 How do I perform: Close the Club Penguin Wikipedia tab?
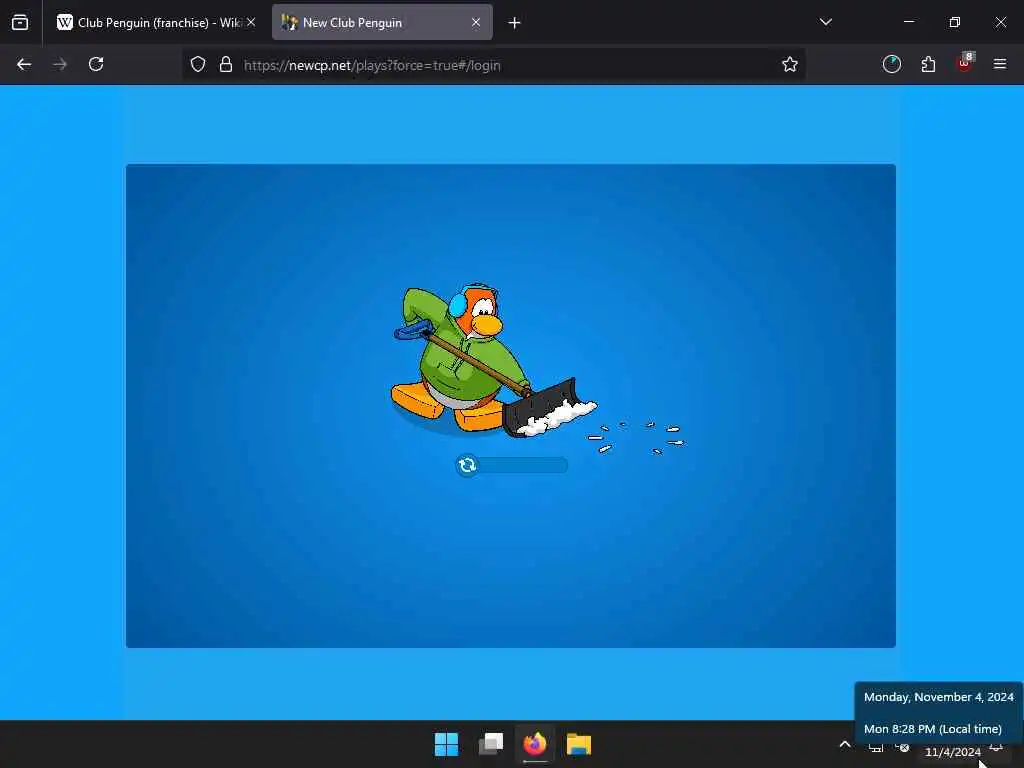coord(251,22)
